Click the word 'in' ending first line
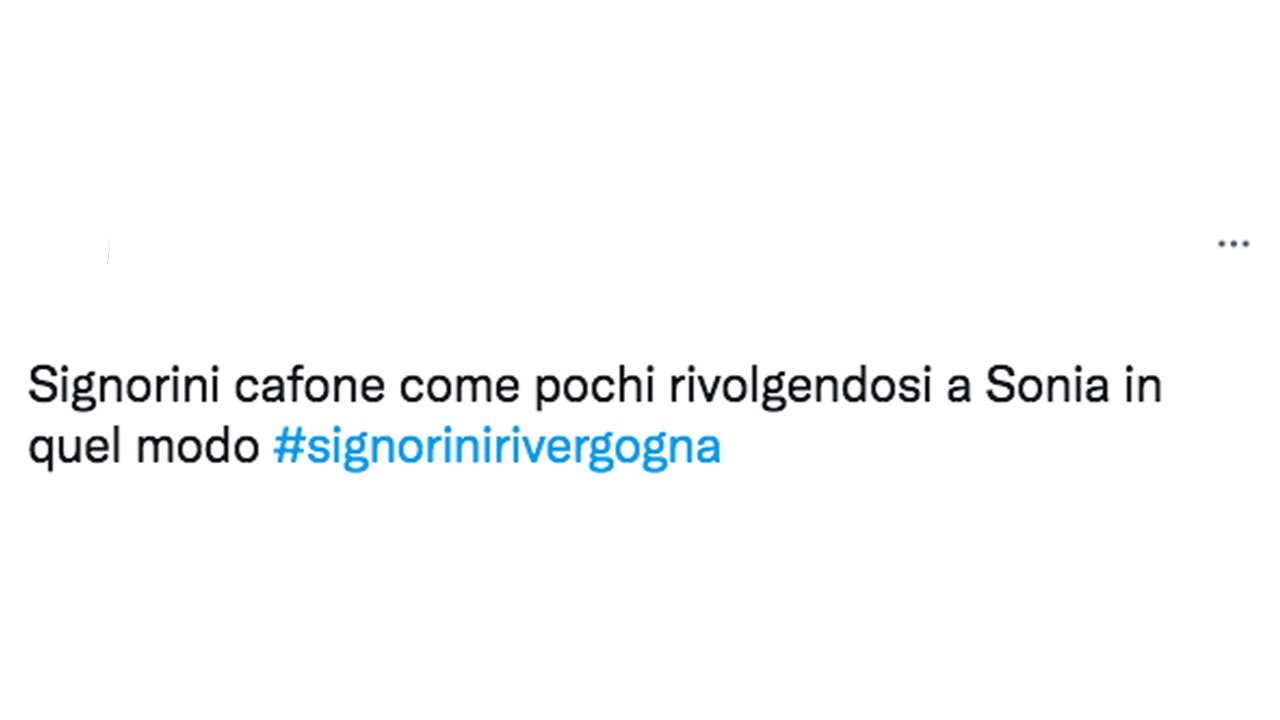 click(1143, 386)
